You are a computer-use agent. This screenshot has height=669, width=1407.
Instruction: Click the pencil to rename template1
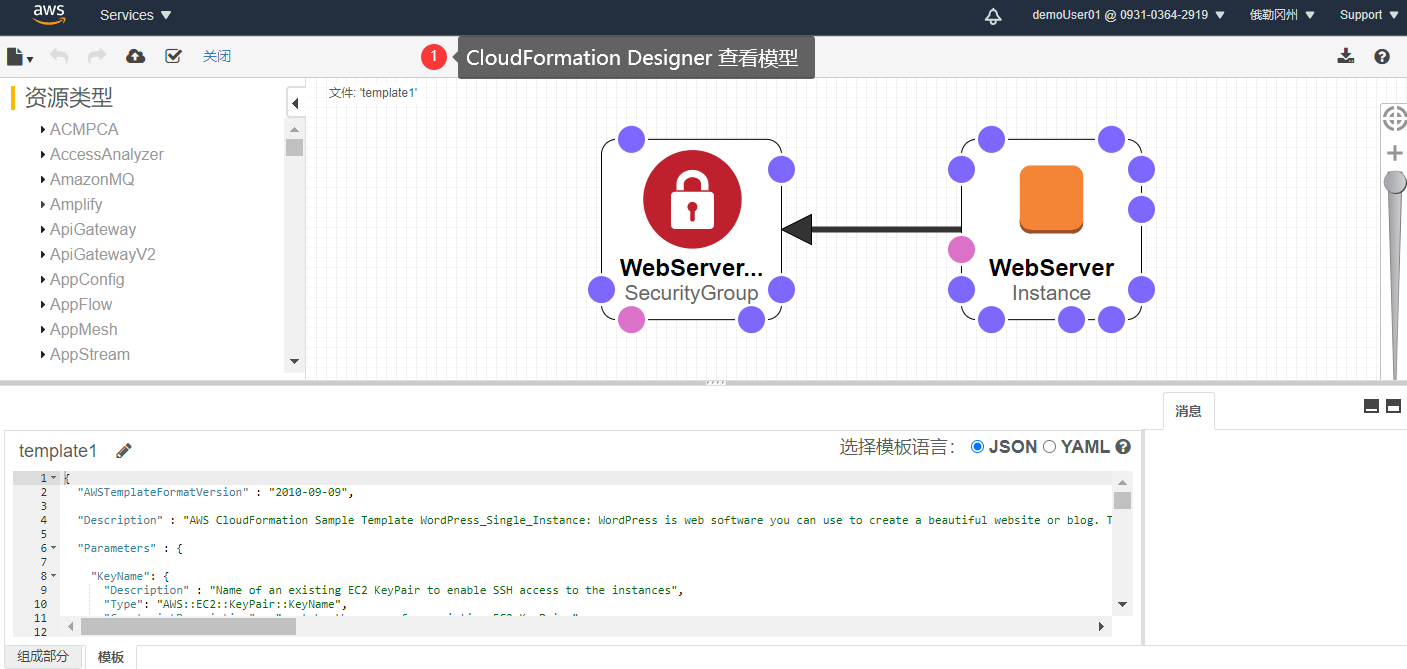click(124, 451)
